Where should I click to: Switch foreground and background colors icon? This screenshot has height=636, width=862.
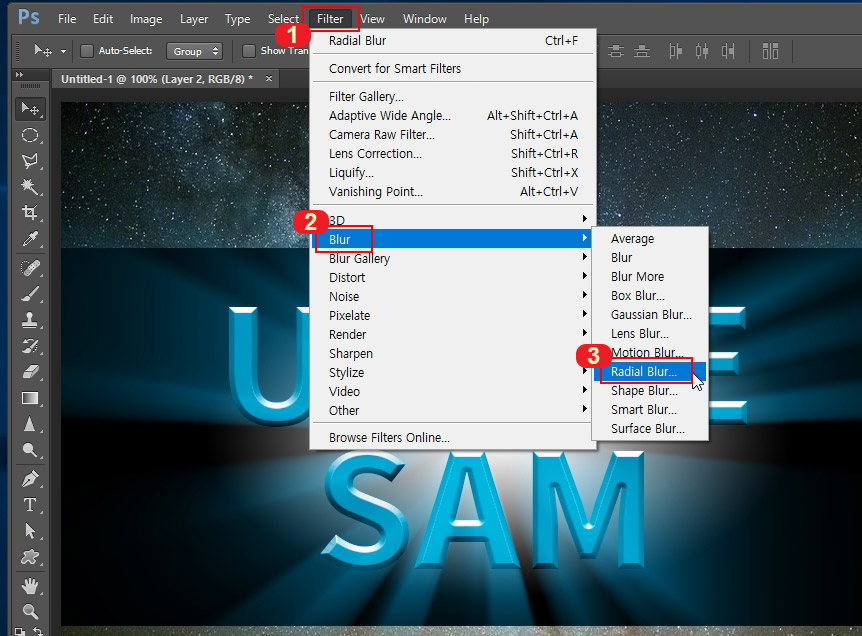click(38, 631)
